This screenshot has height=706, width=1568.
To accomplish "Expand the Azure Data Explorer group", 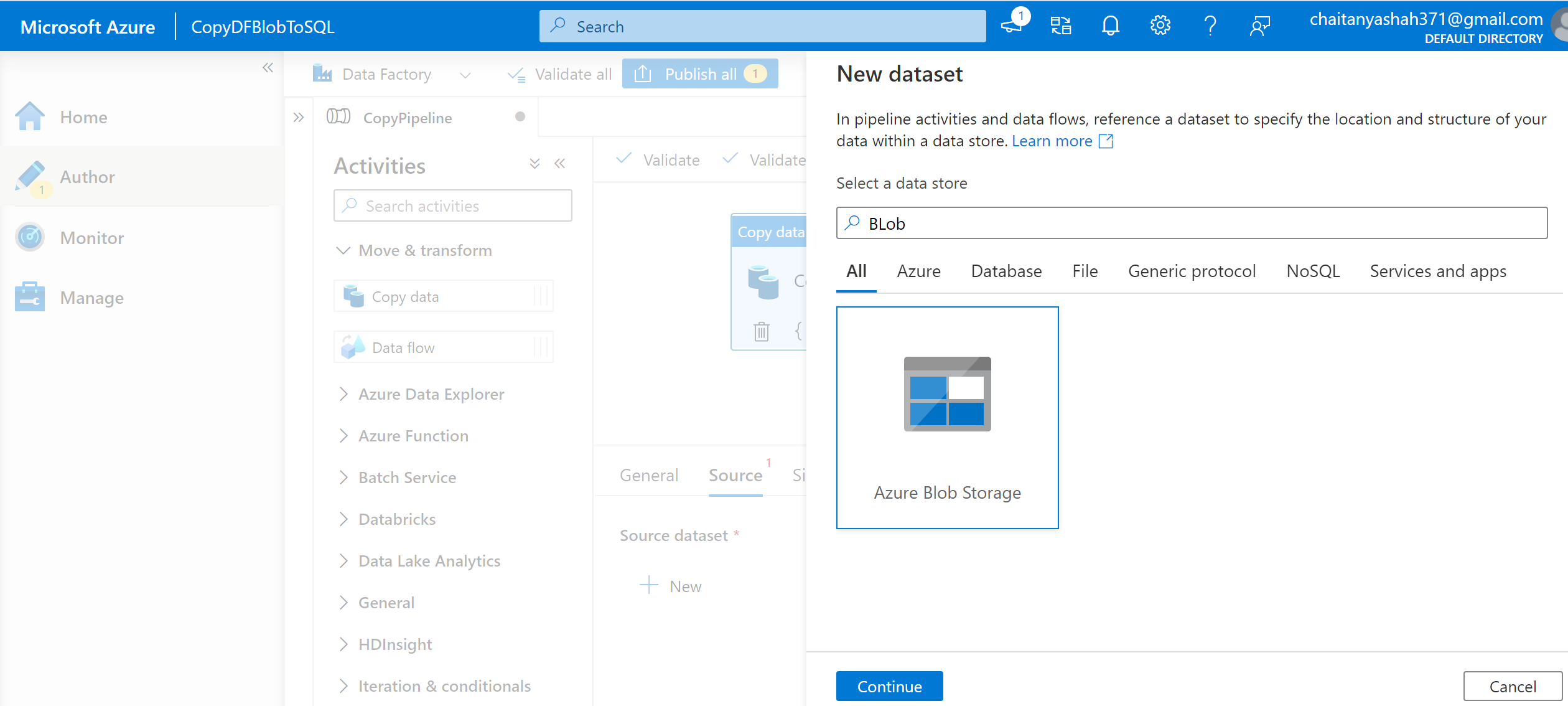I will click(x=343, y=394).
